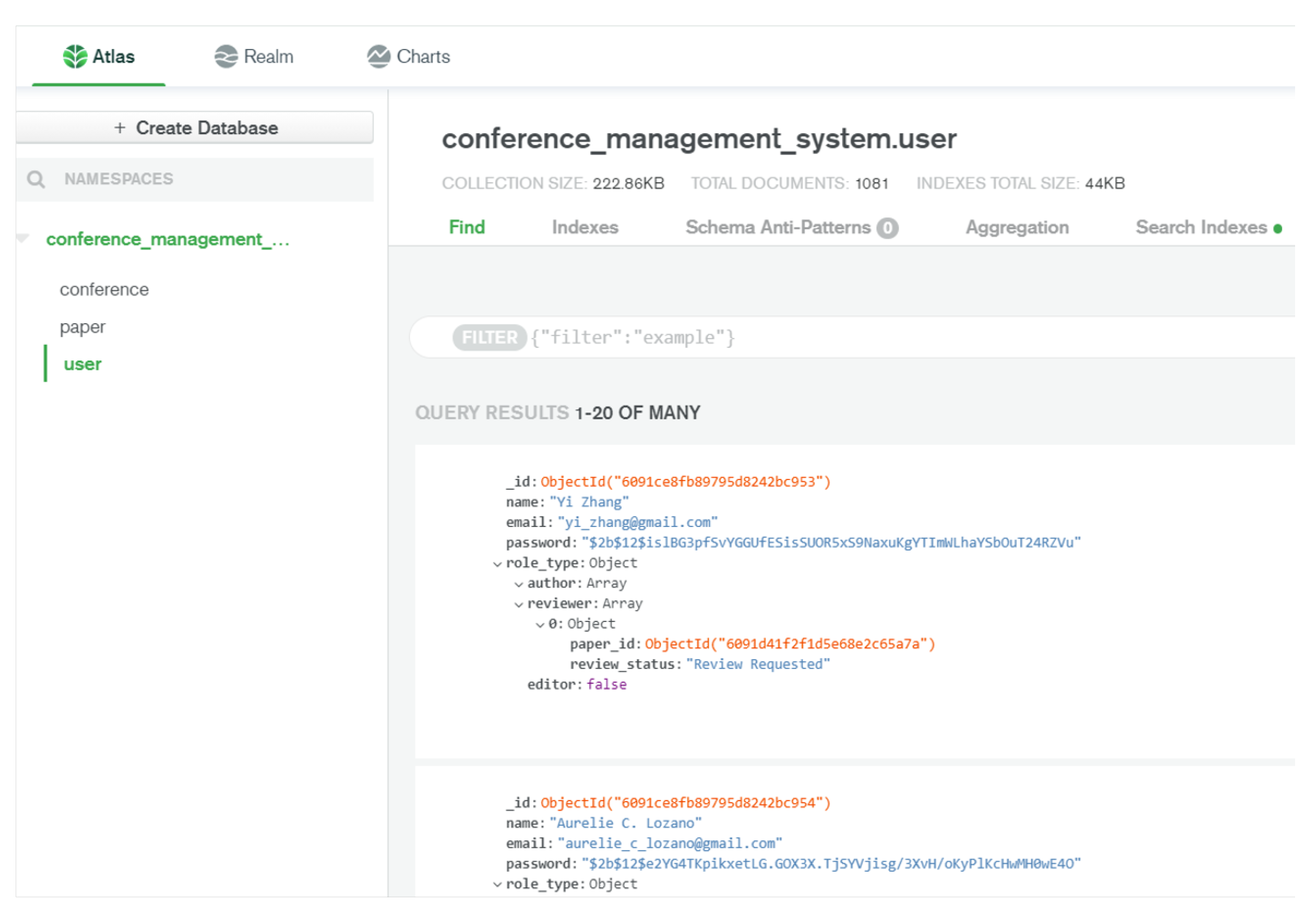The height and width of the screenshot is (915, 1316).
Task: Click the _id ObjectId ending bc954
Action: point(685,803)
